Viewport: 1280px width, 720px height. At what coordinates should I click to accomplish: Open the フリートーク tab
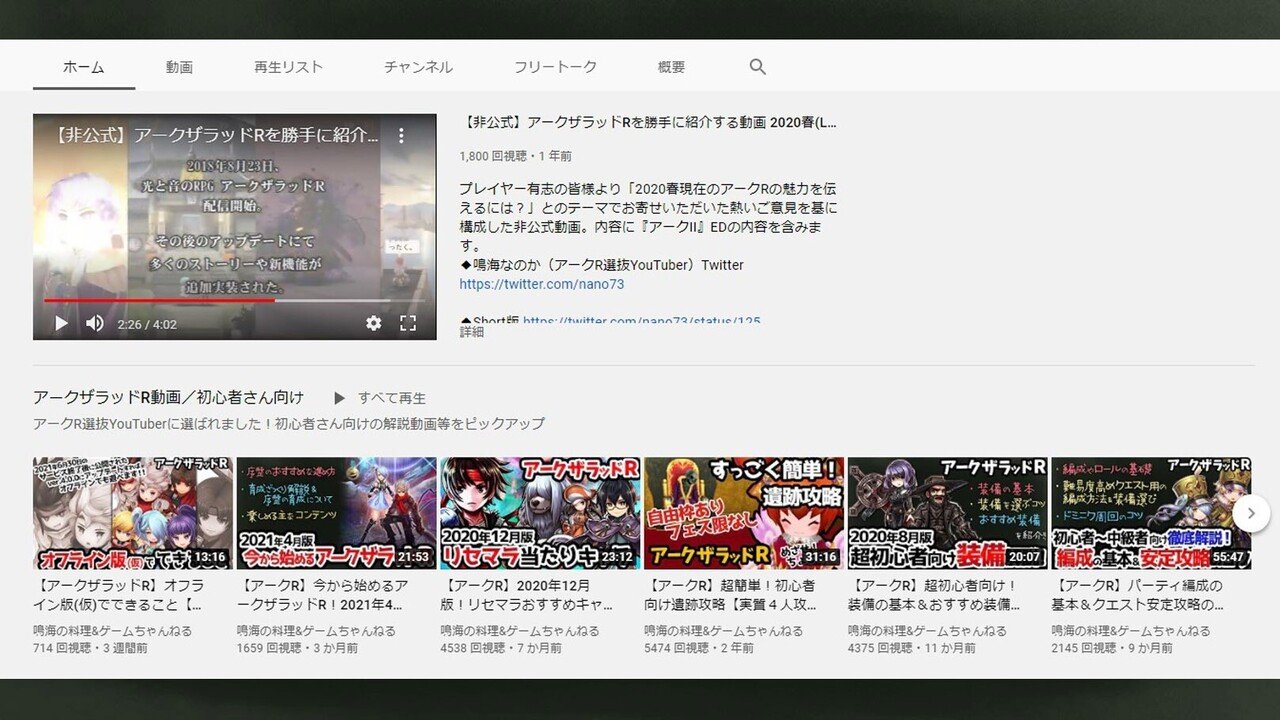pos(555,67)
